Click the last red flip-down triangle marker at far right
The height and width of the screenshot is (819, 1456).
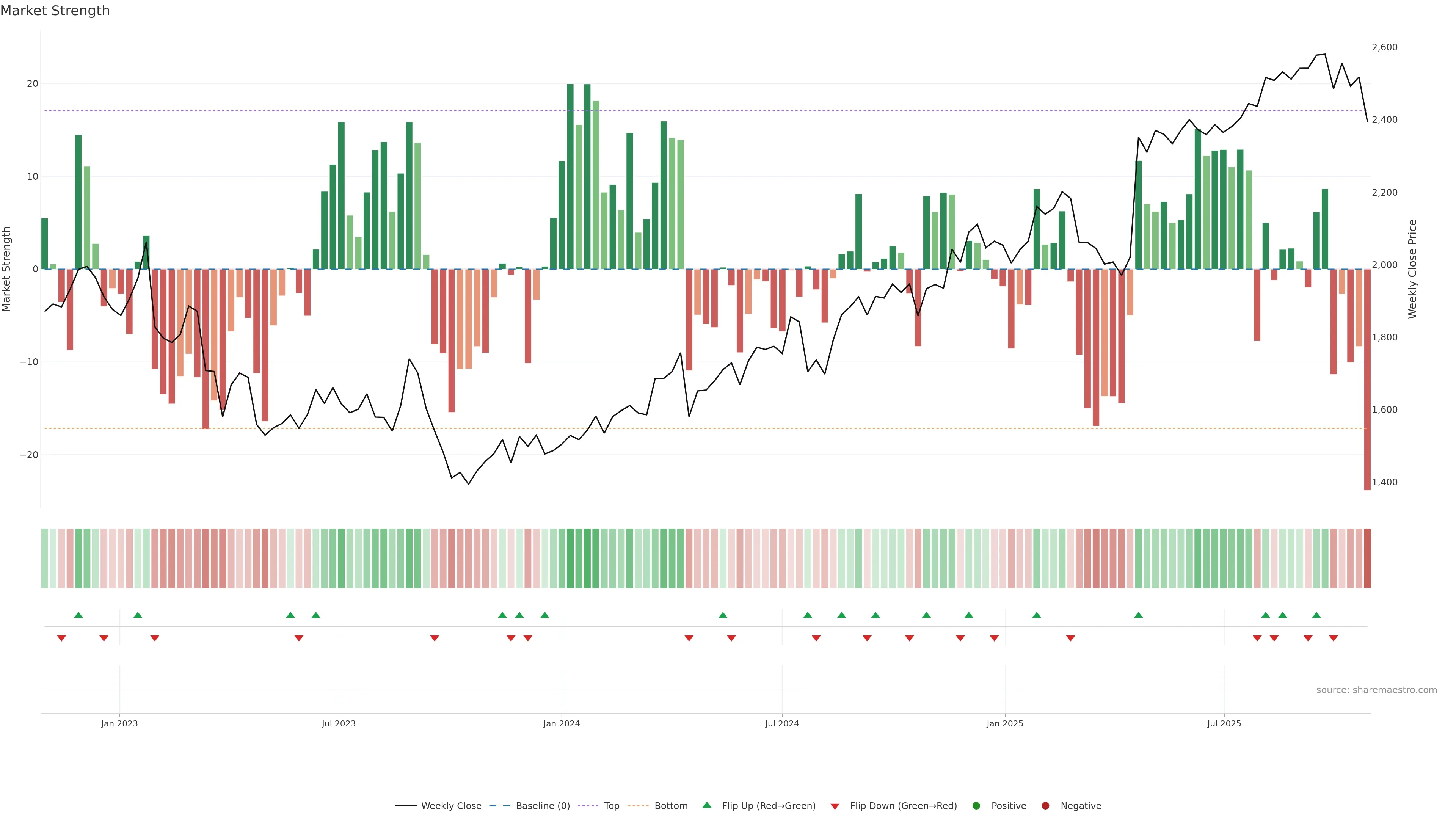click(1334, 638)
